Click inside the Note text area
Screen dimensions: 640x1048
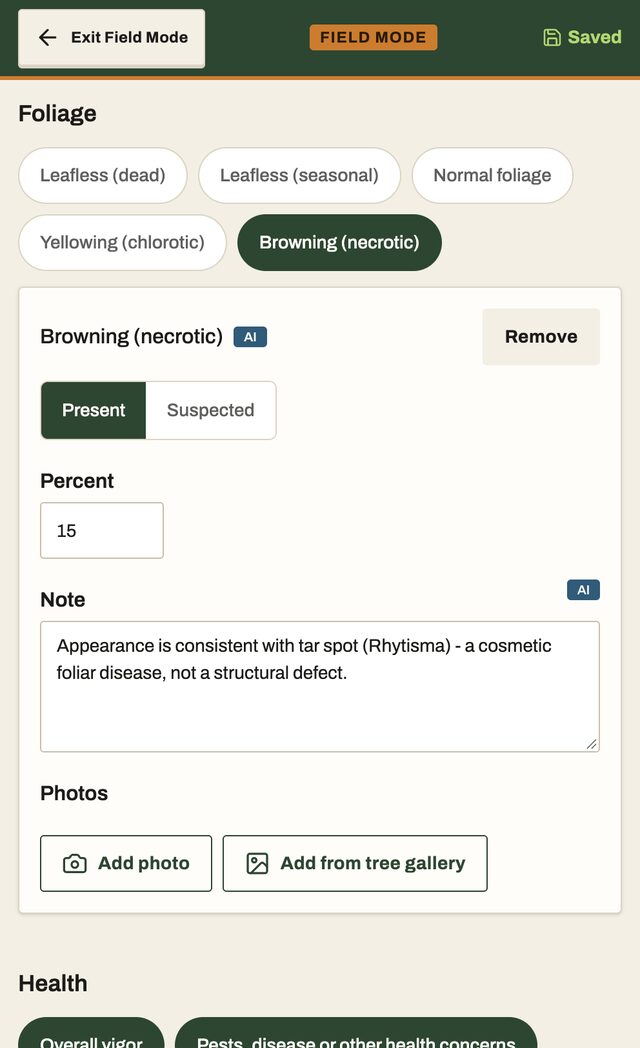(320, 686)
